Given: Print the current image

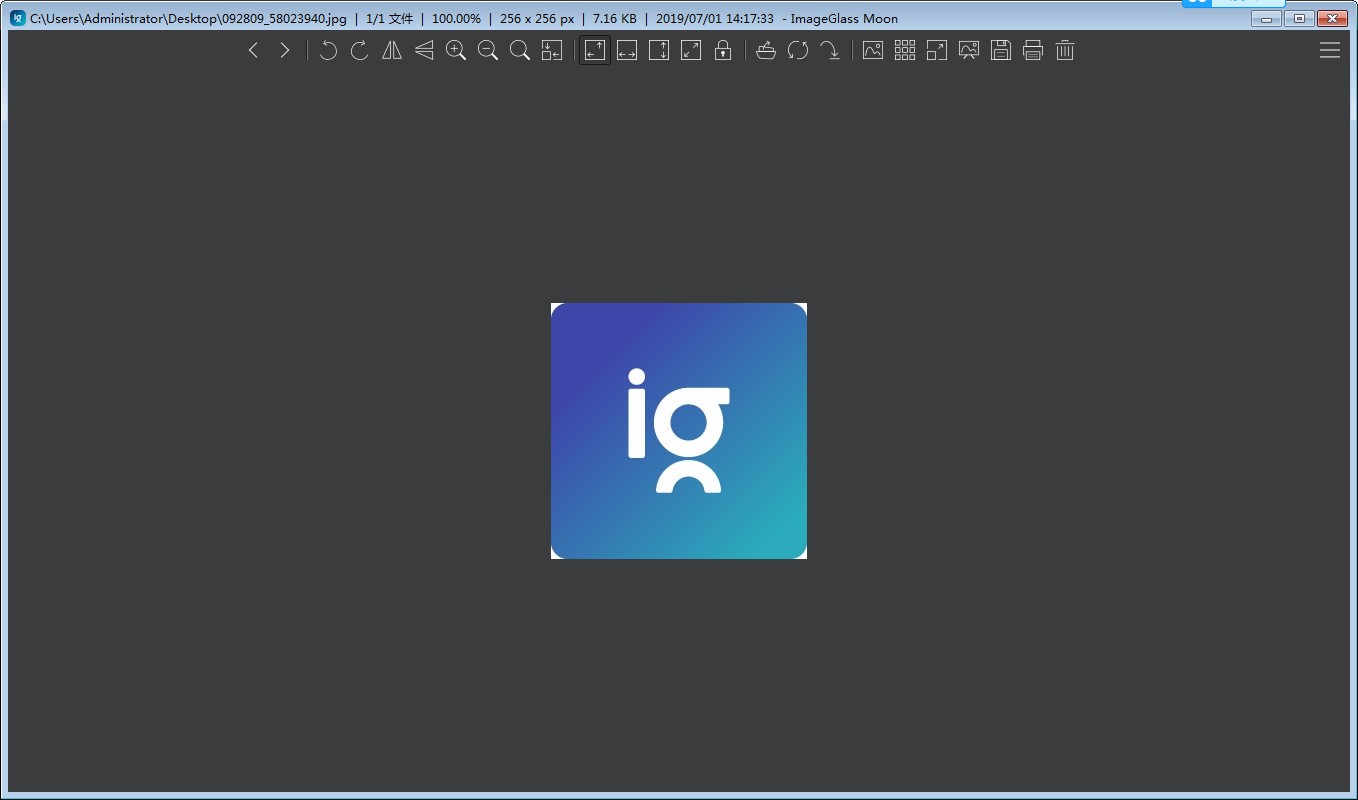Looking at the screenshot, I should click(x=1033, y=50).
